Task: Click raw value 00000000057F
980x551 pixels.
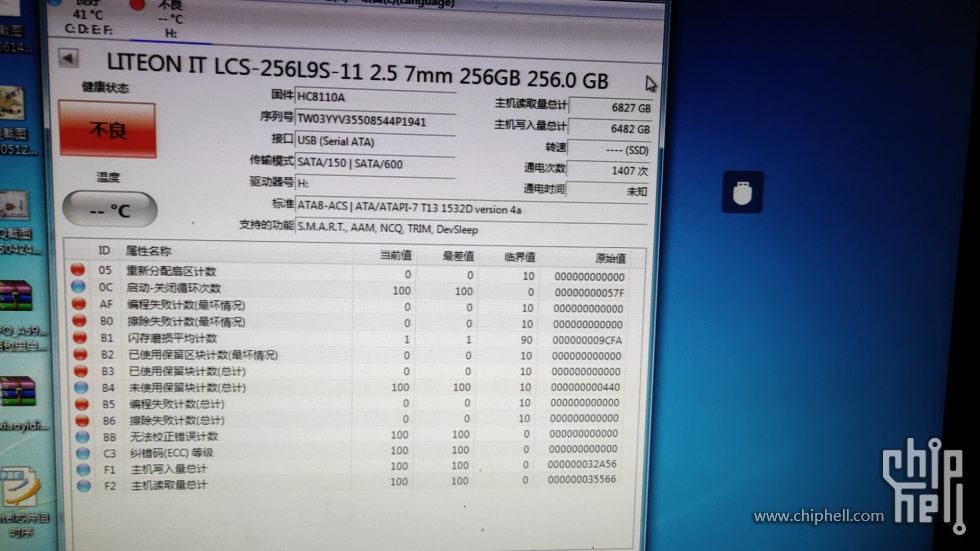Action: [589, 292]
